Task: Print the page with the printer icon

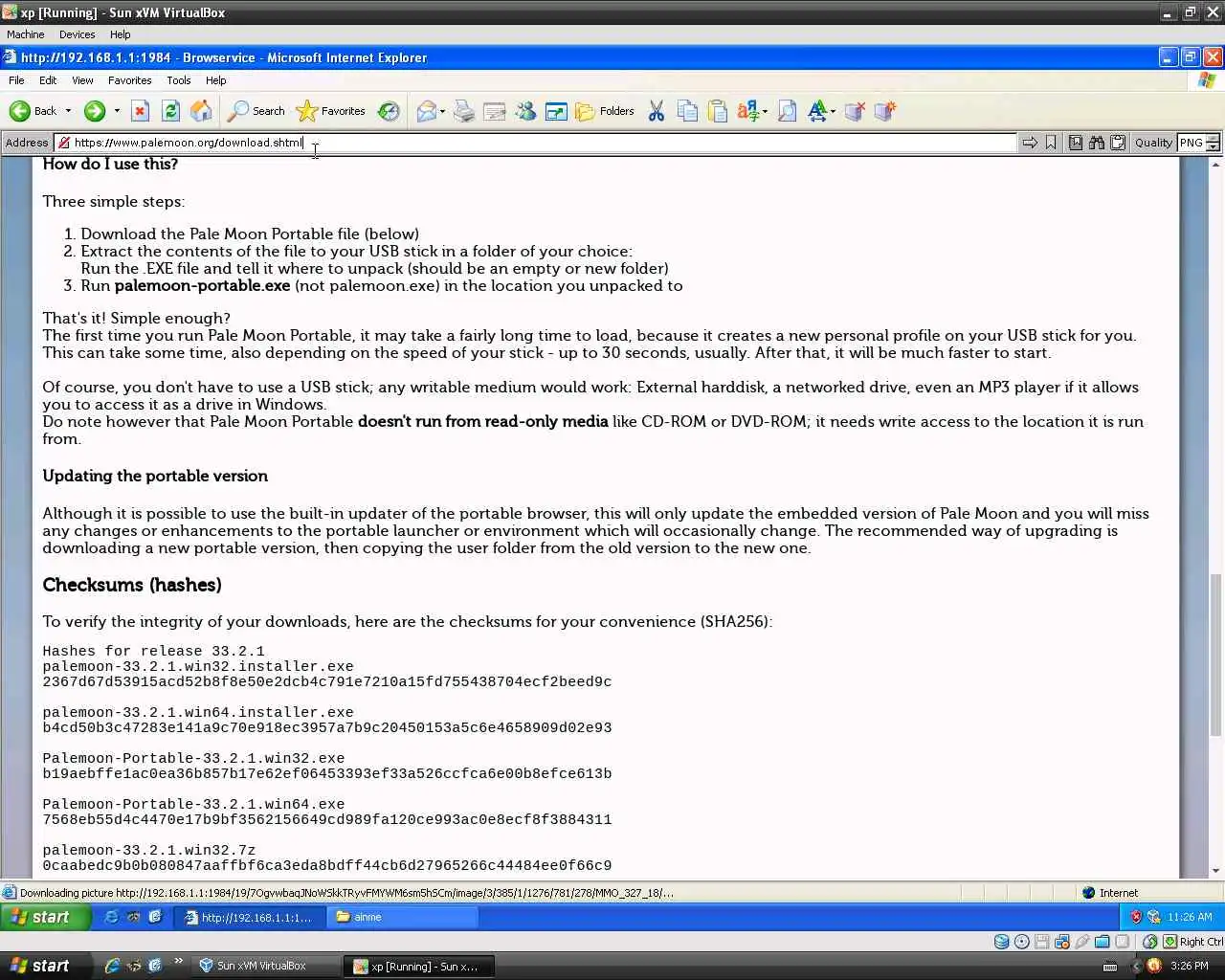Action: pyautogui.click(x=464, y=111)
